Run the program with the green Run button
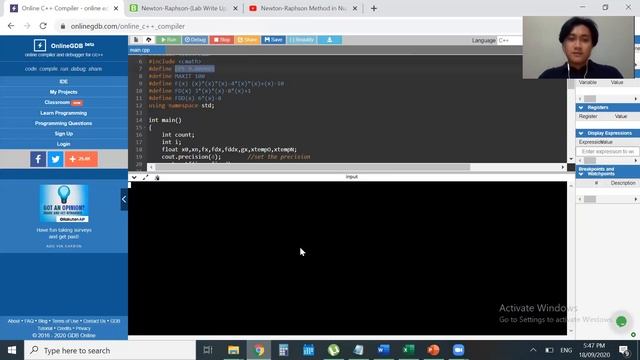The width and height of the screenshot is (640, 360). click(169, 40)
